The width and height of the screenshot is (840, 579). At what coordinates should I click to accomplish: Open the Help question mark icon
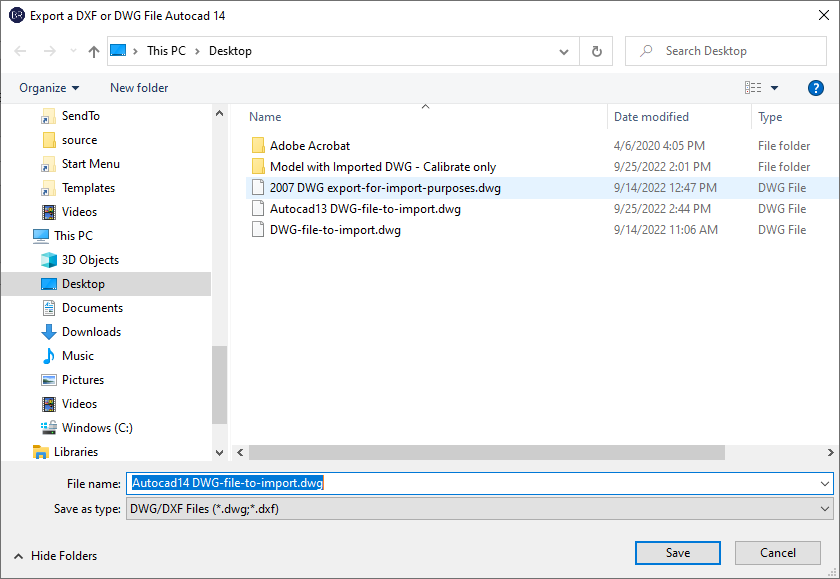pyautogui.click(x=815, y=88)
